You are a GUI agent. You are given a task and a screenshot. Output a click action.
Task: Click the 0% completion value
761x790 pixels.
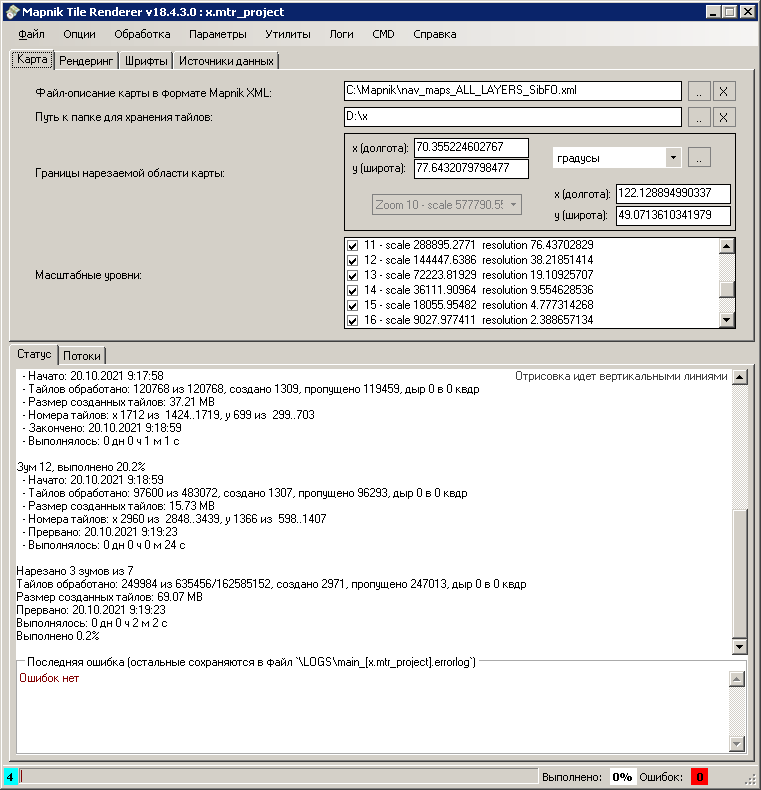622,777
